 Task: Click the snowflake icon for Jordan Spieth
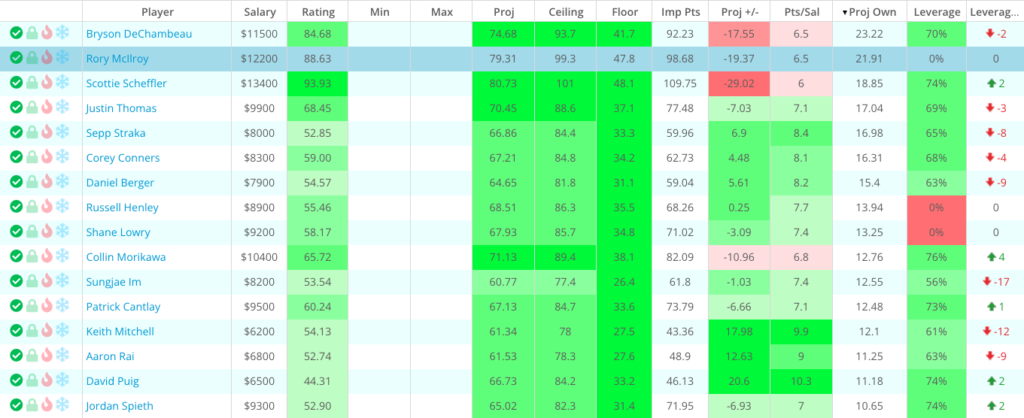click(63, 406)
